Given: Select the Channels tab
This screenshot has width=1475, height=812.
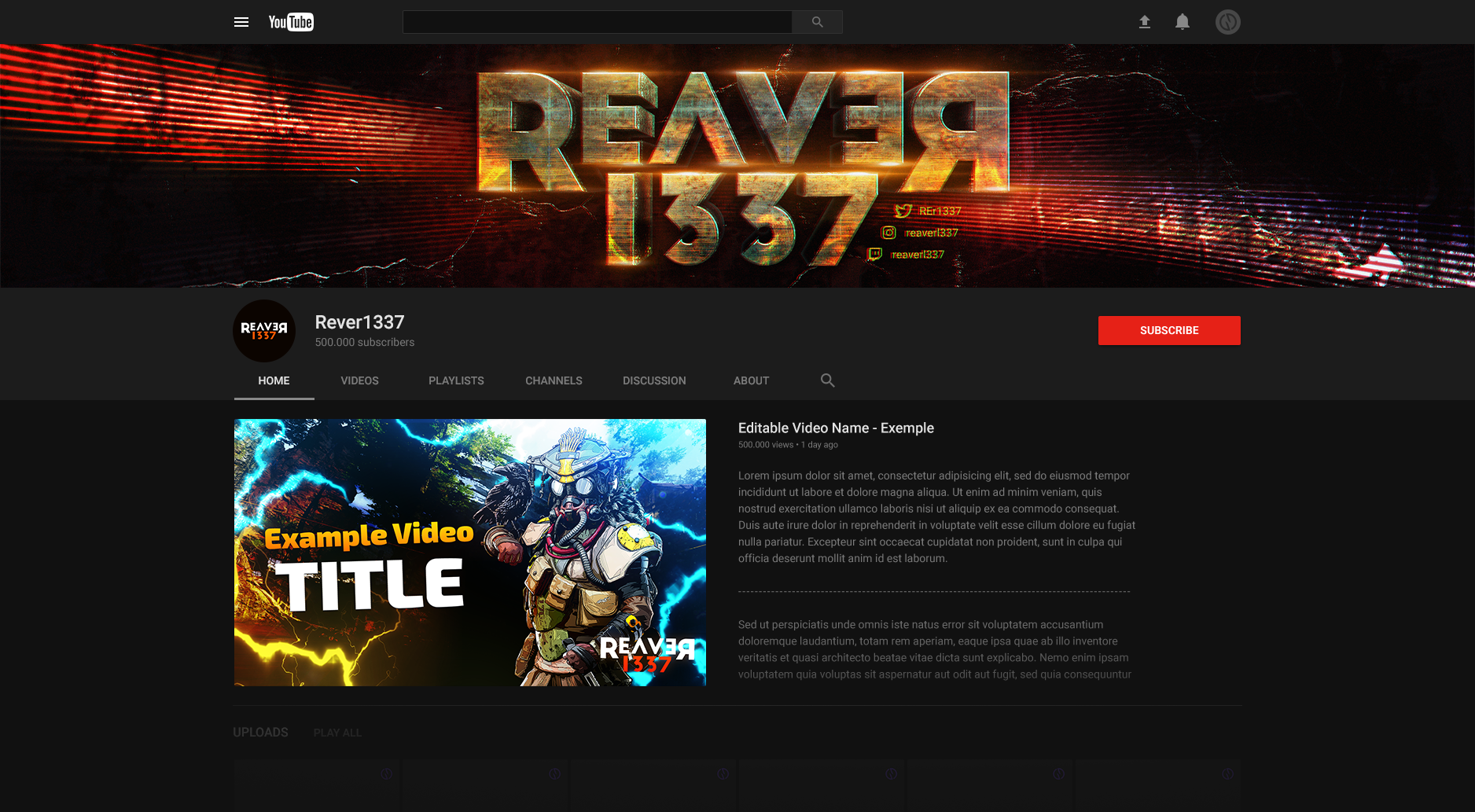Looking at the screenshot, I should (x=554, y=380).
